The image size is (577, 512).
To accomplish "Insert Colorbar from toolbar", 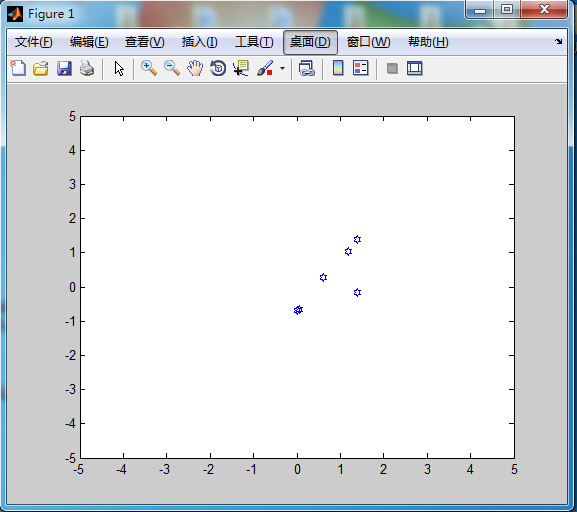I will [338, 68].
